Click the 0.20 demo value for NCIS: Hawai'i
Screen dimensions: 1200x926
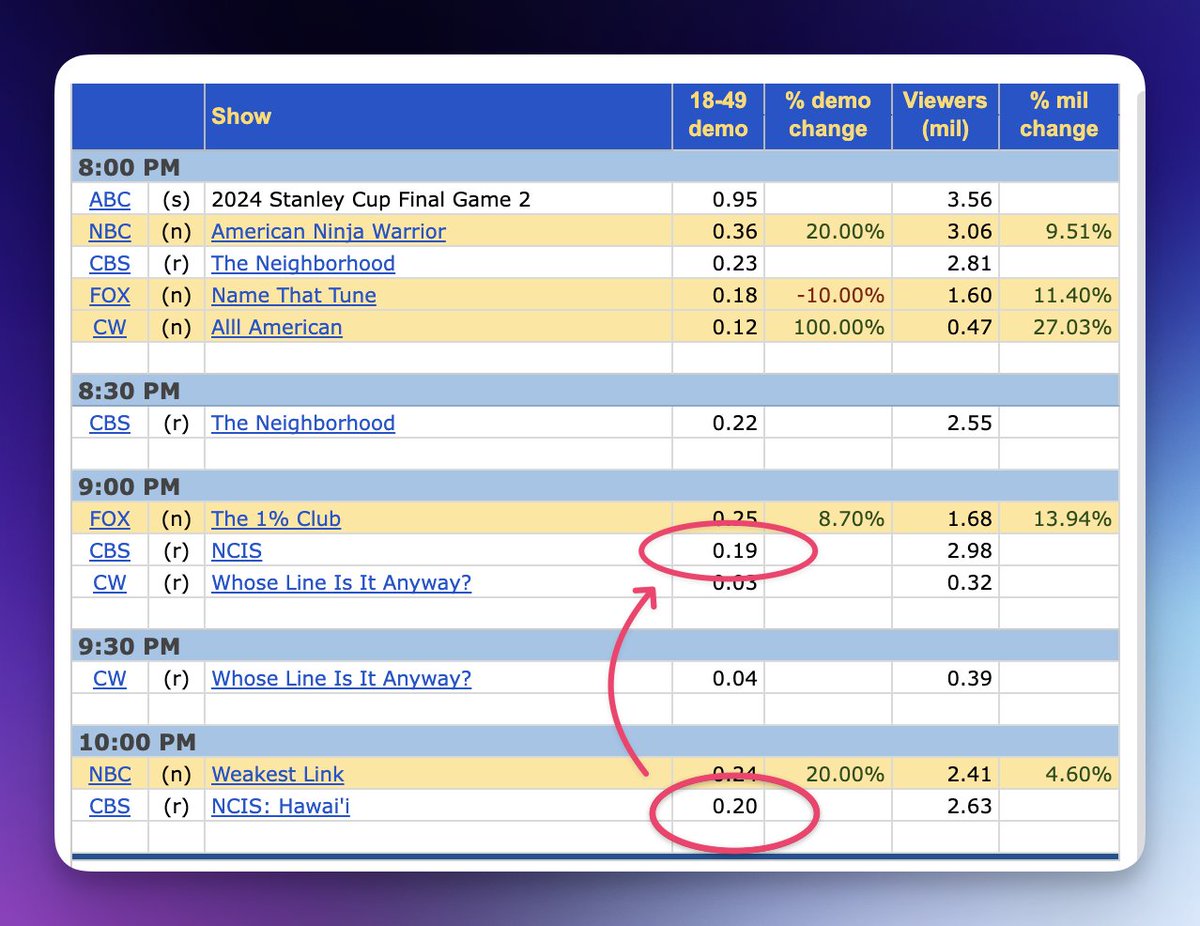735,806
